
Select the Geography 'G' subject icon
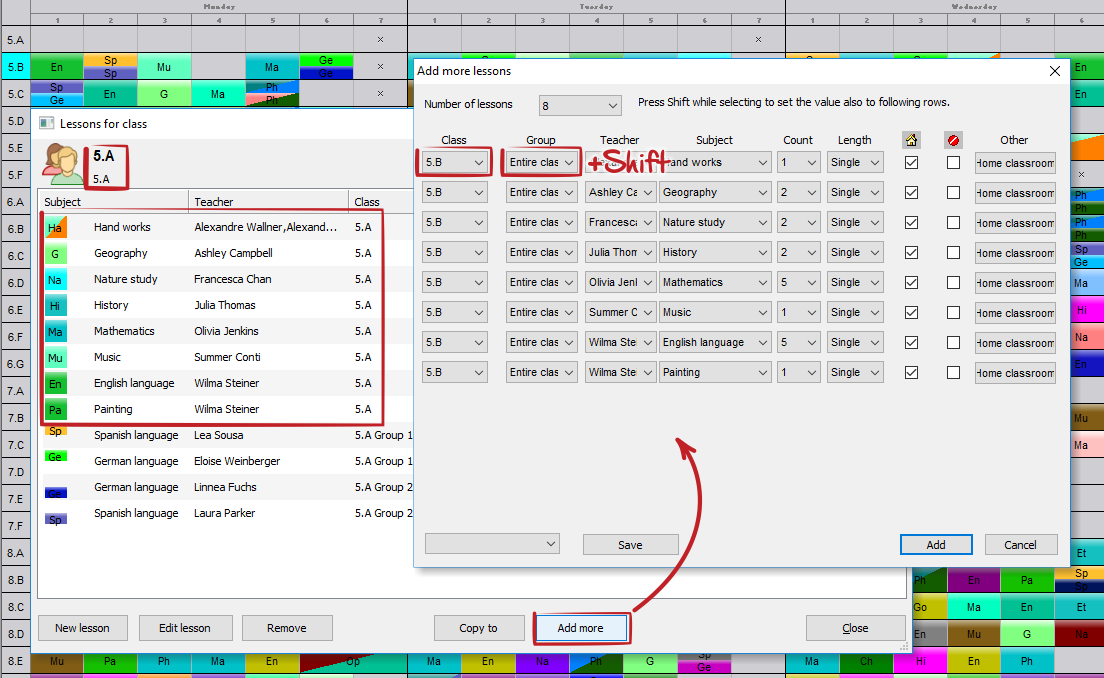[56, 254]
